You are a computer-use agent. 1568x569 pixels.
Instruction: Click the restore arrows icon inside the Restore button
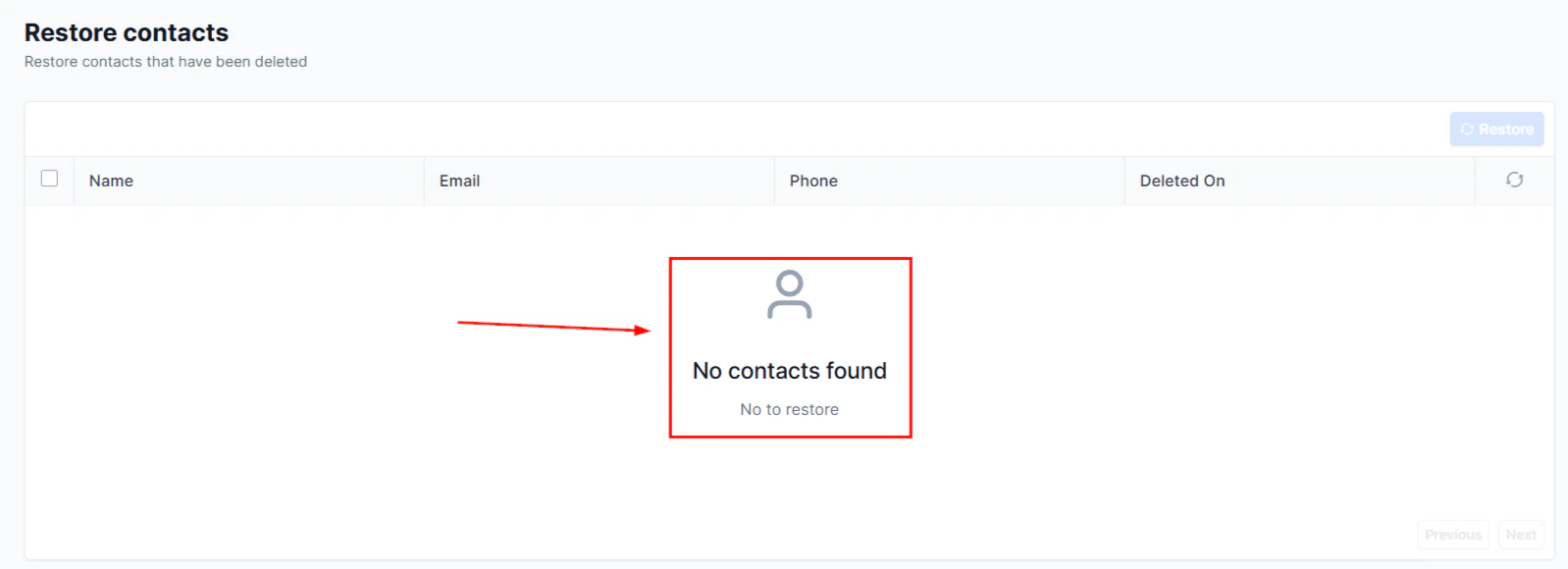(x=1468, y=129)
